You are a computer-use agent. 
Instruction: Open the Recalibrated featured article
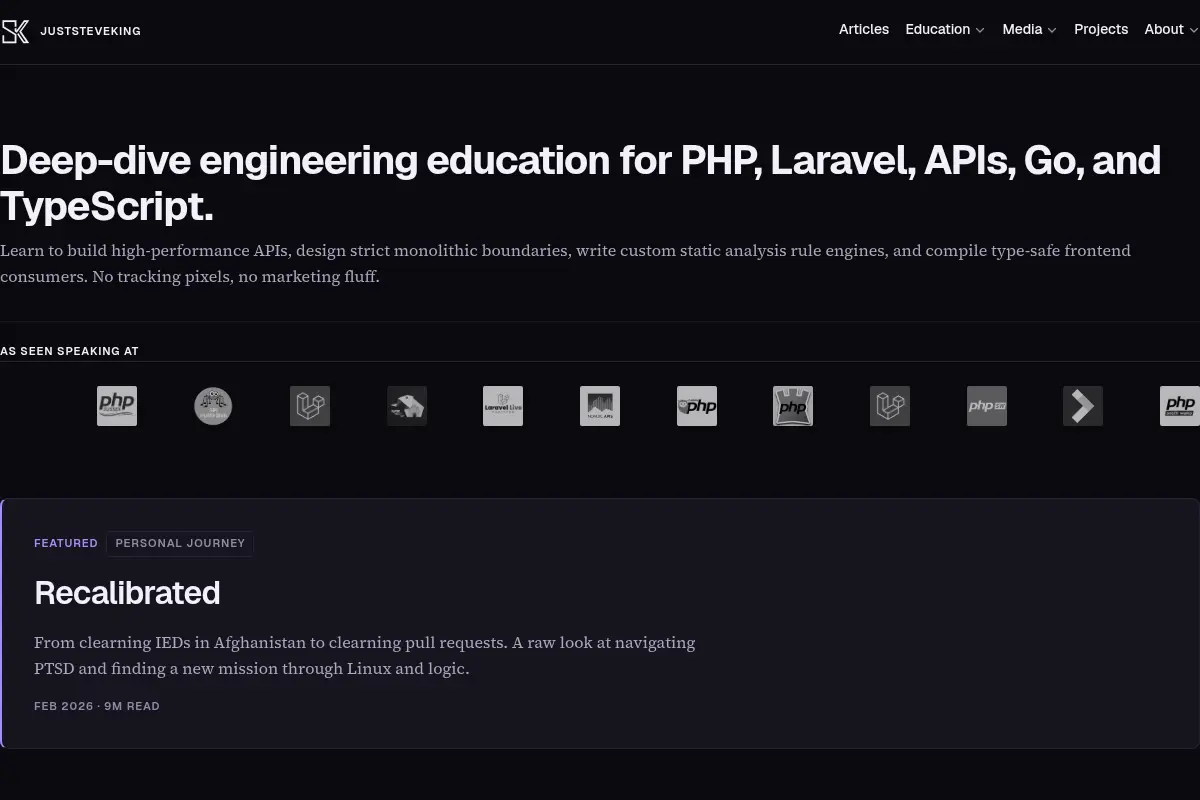click(127, 593)
